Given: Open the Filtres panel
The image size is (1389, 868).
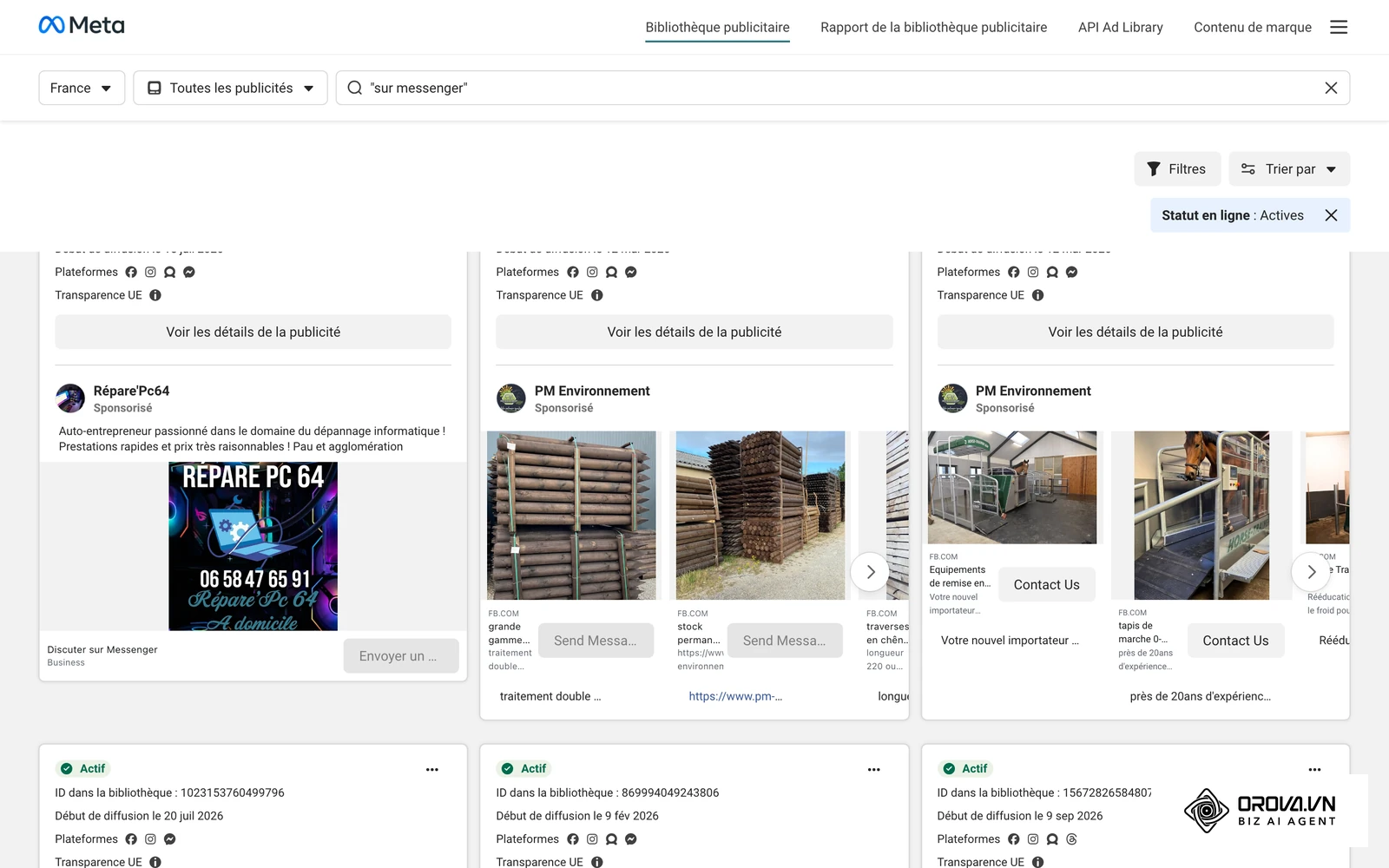Looking at the screenshot, I should 1177,169.
